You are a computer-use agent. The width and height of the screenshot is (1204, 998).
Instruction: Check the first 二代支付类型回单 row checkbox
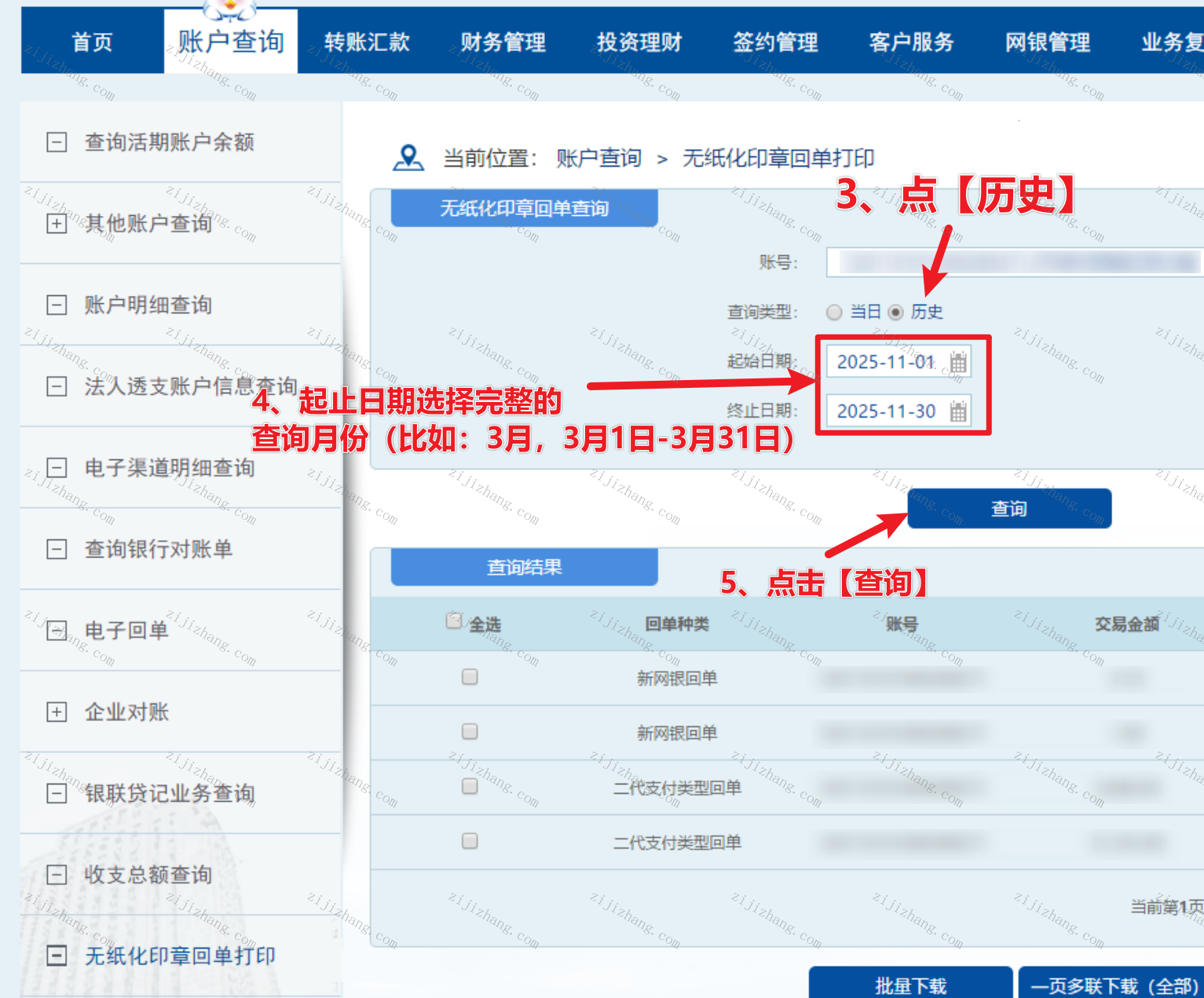470,787
